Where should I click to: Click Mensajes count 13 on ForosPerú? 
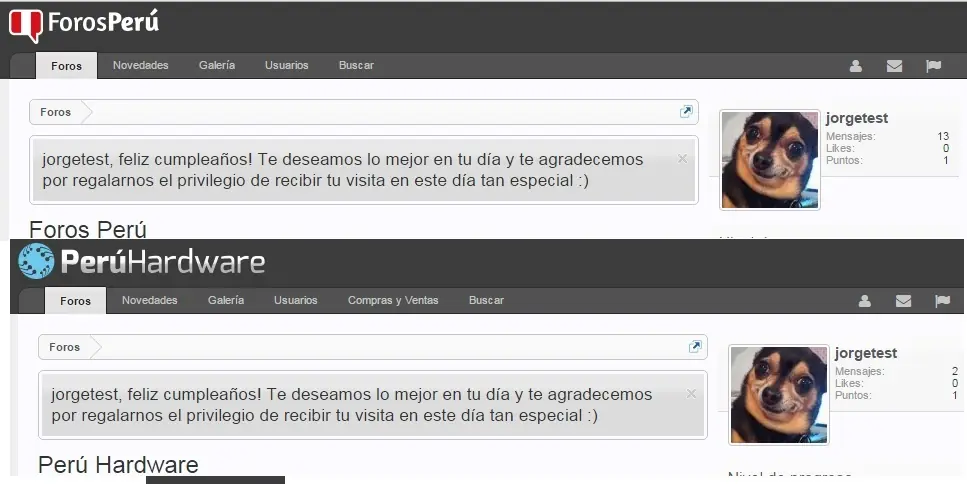pos(943,136)
